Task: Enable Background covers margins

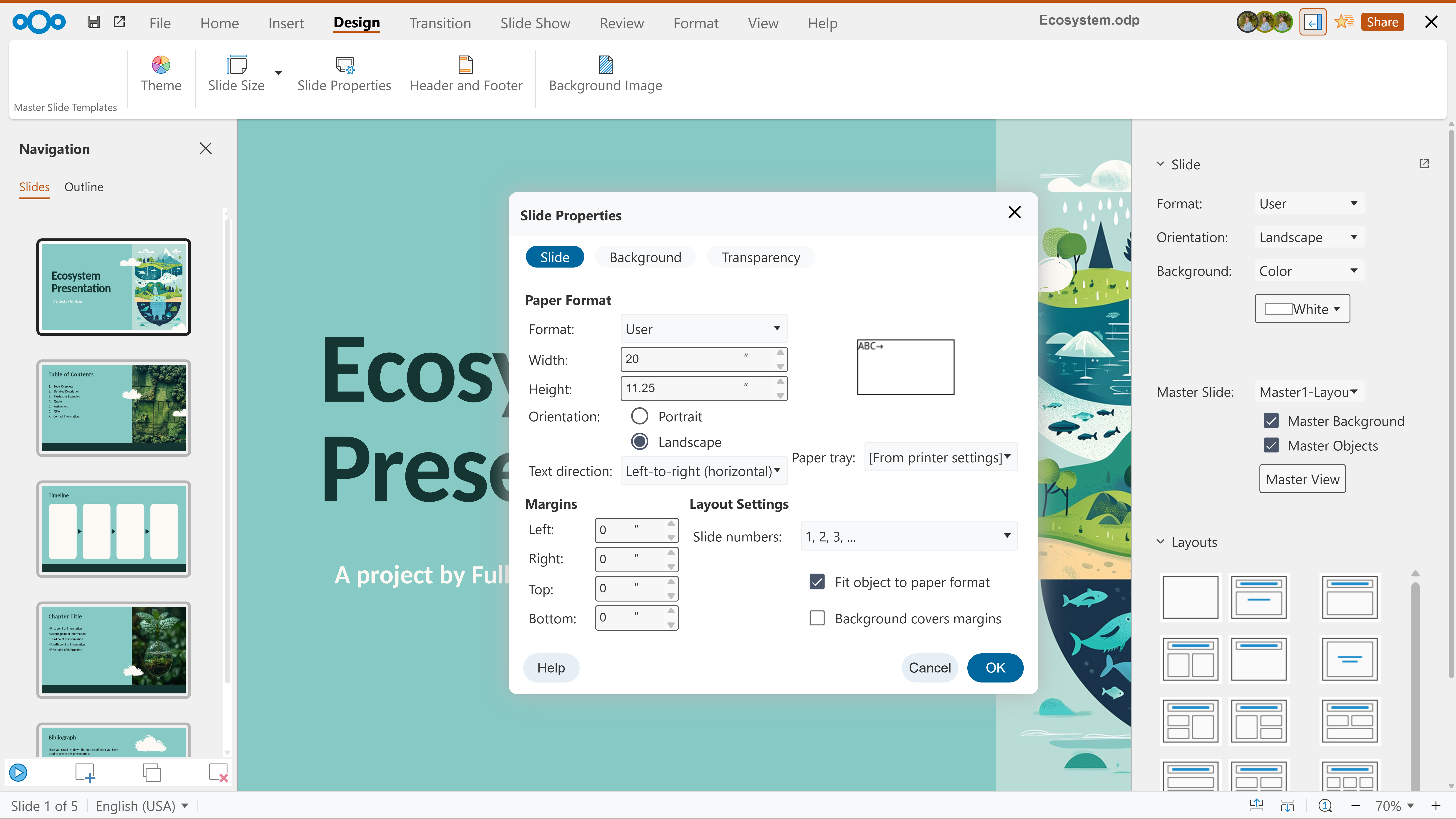Action: (x=817, y=618)
